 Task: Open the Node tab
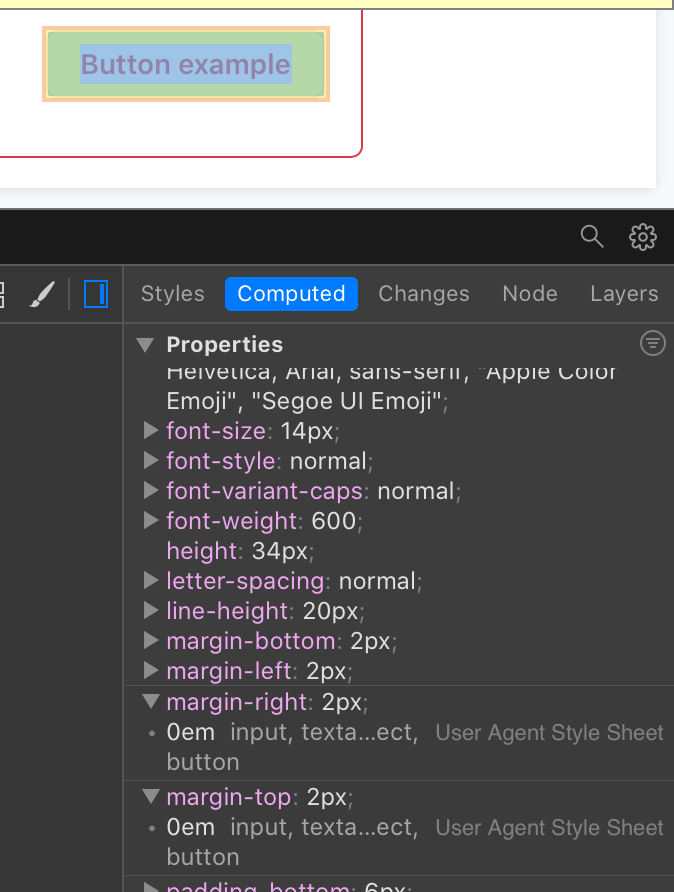[530, 293]
